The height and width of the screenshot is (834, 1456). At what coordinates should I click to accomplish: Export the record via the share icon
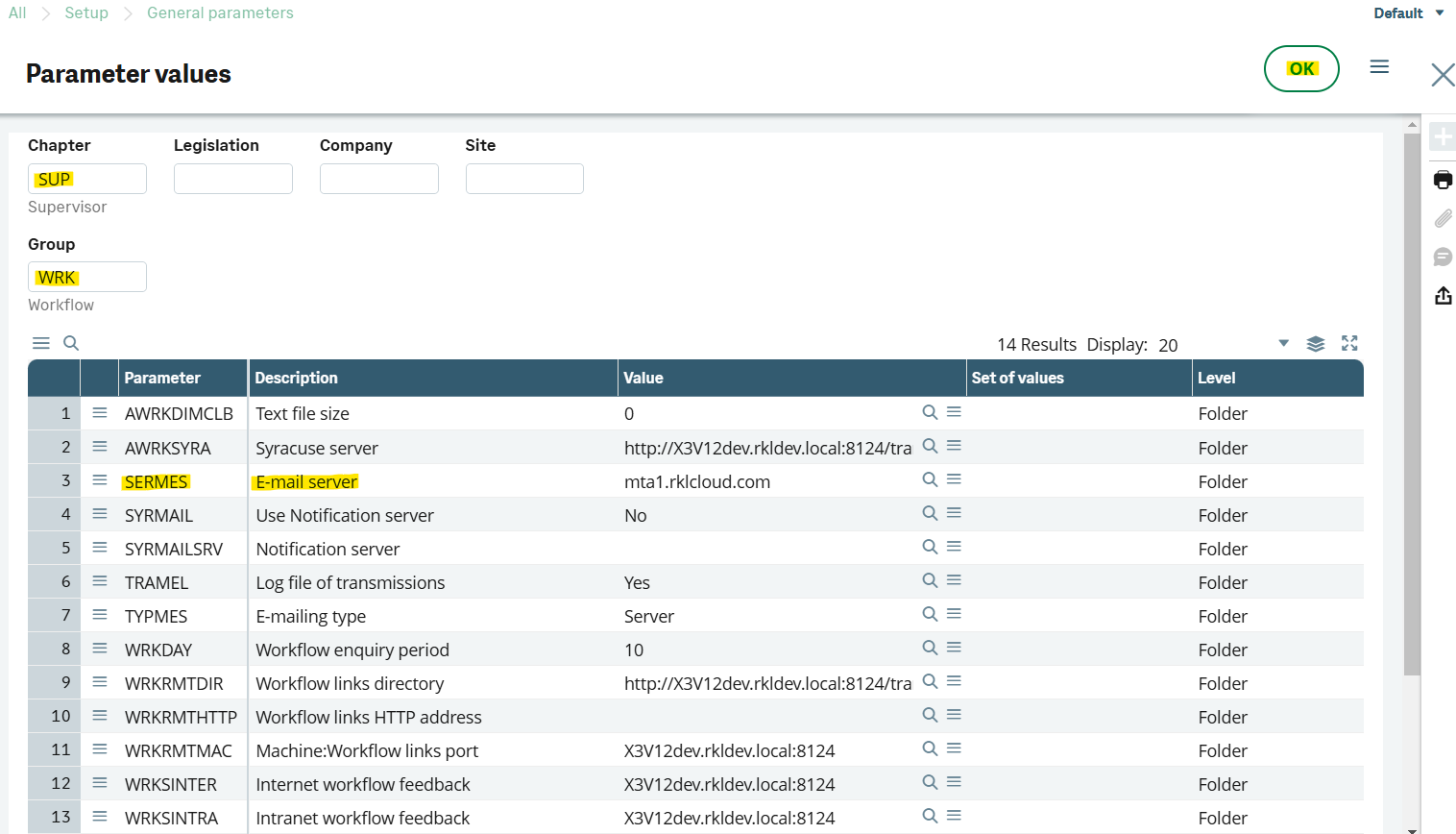tap(1443, 295)
